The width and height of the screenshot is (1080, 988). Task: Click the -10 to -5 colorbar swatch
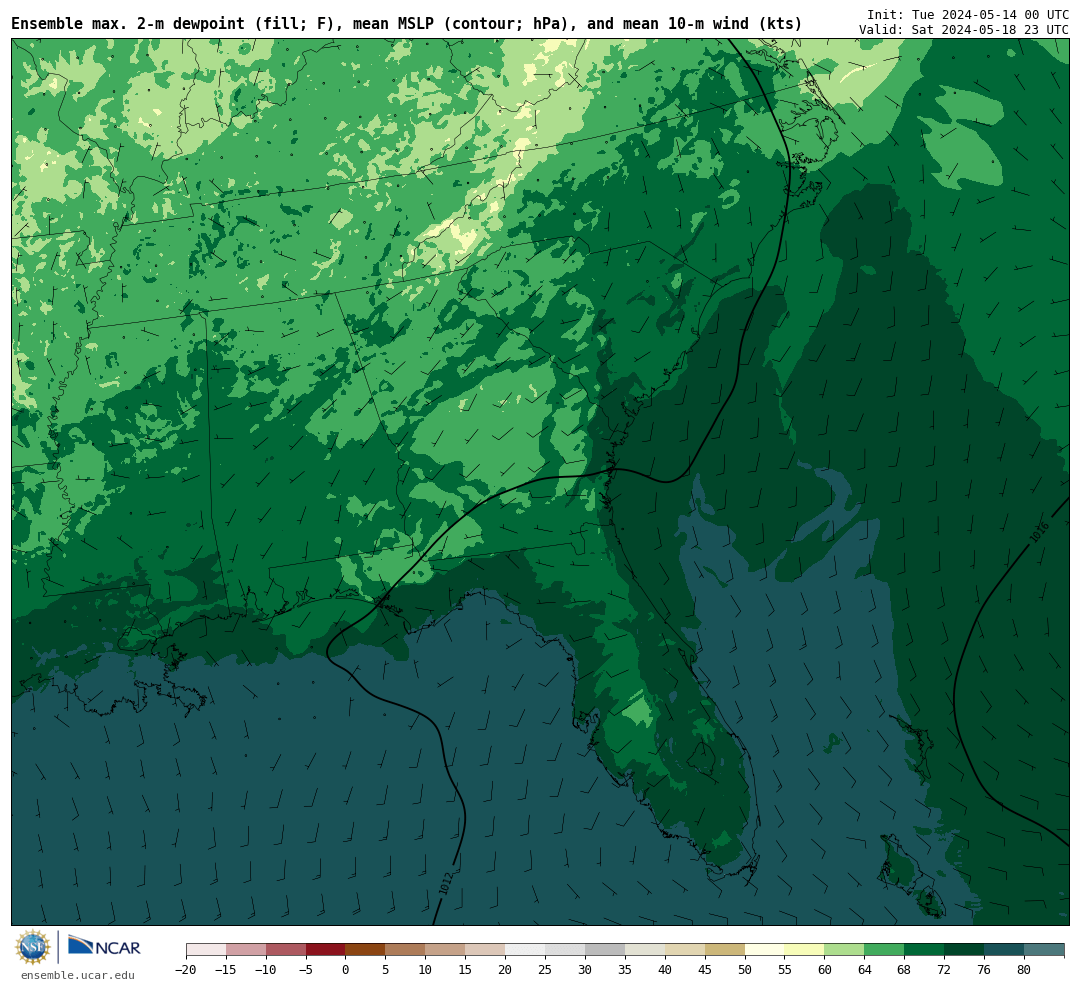coord(286,950)
